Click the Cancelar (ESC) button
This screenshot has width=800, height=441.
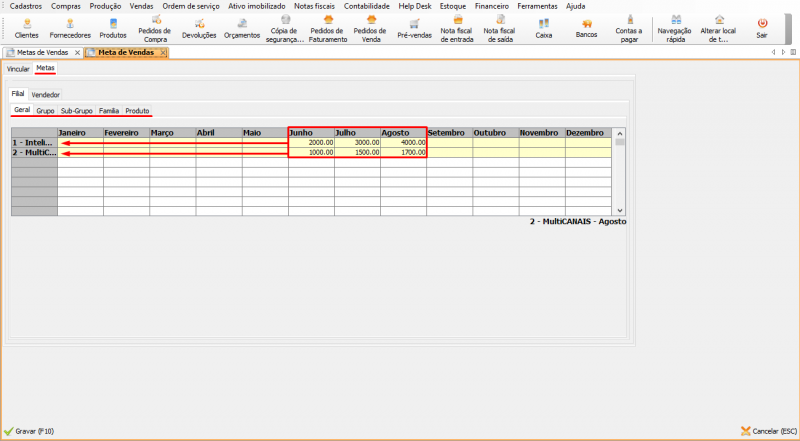coord(768,432)
